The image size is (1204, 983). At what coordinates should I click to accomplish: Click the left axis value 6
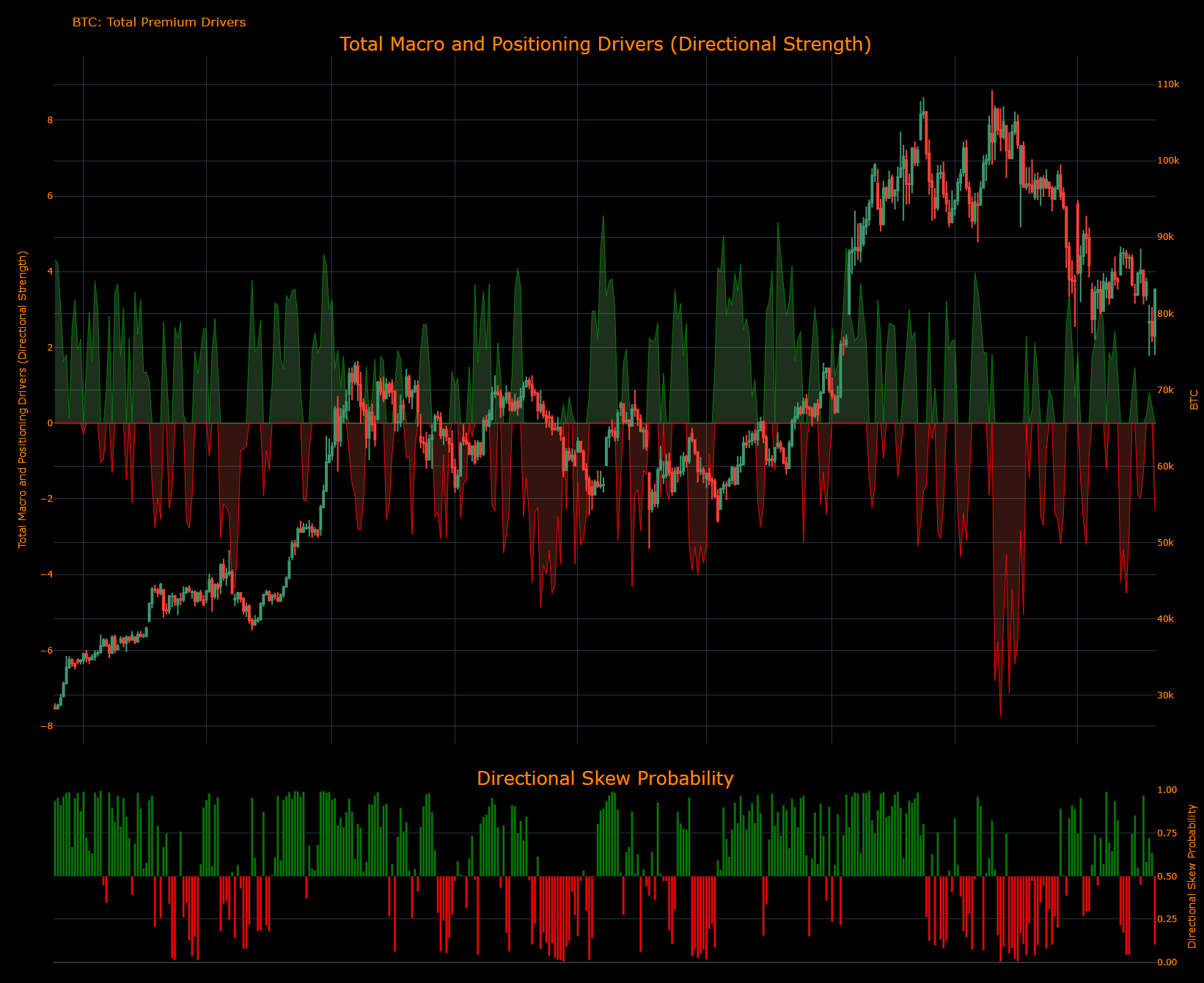tap(50, 196)
